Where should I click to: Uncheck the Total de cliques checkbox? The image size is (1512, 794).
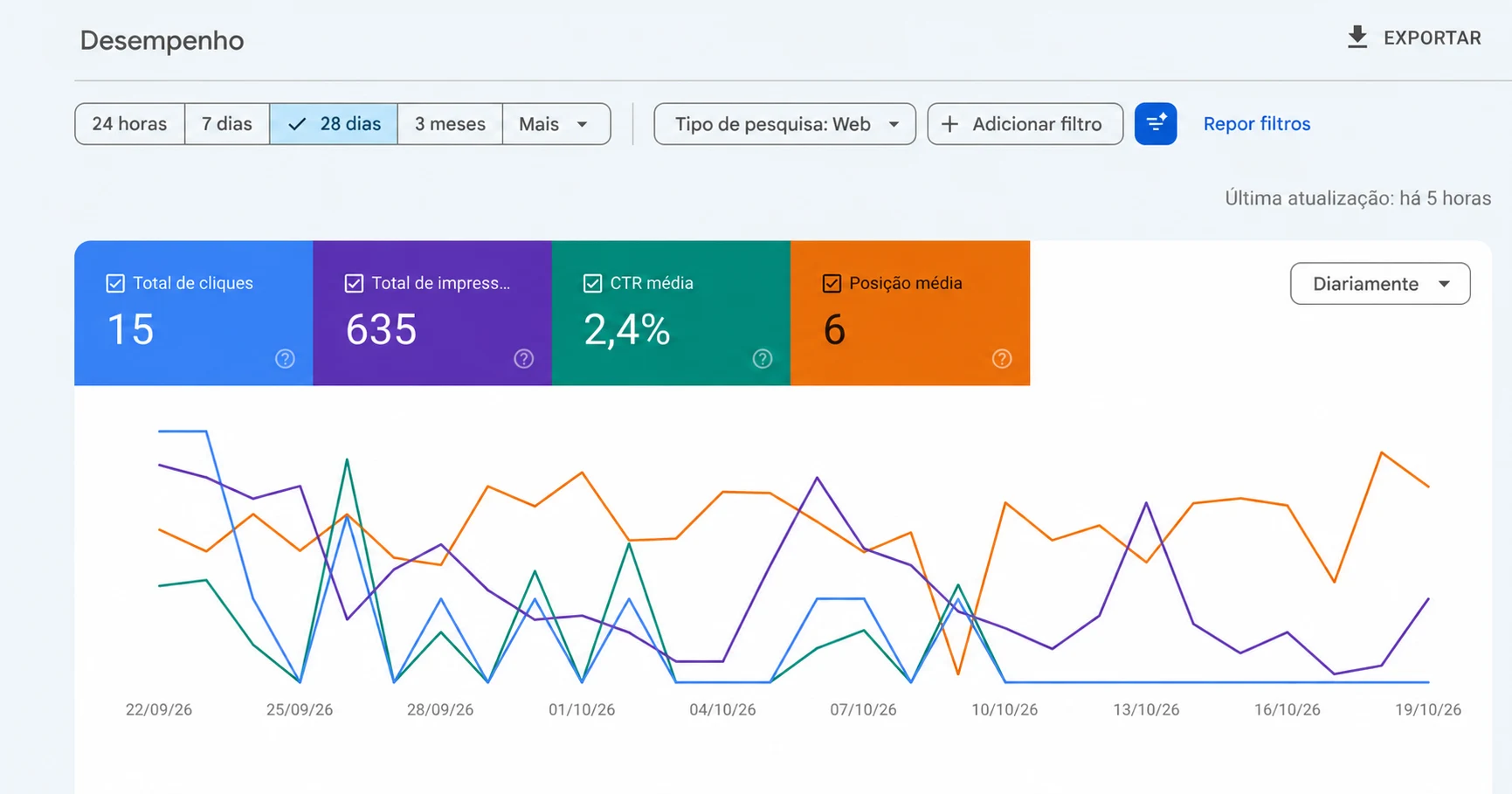point(115,283)
